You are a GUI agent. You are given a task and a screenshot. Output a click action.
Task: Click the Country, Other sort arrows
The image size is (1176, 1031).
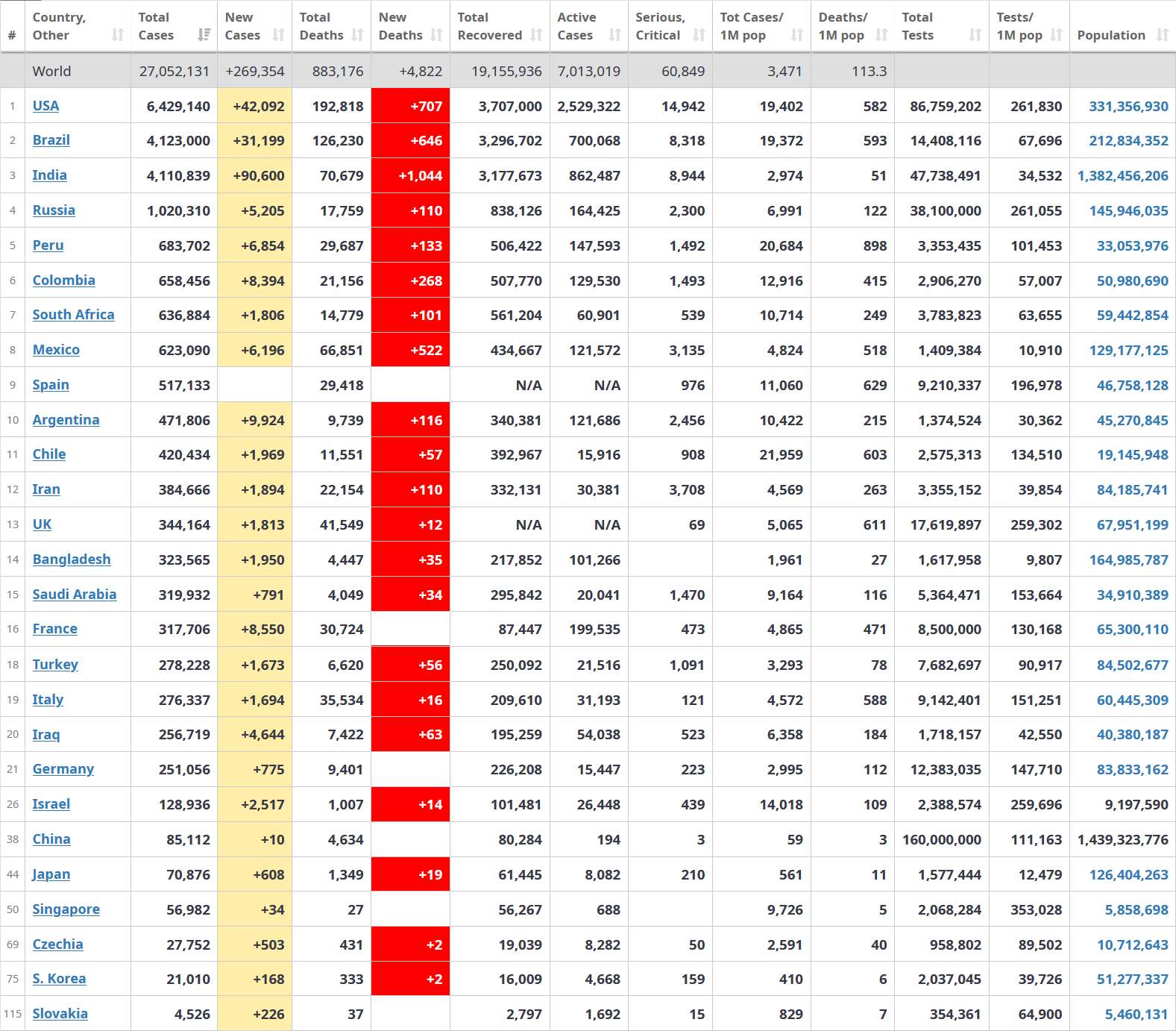117,35
